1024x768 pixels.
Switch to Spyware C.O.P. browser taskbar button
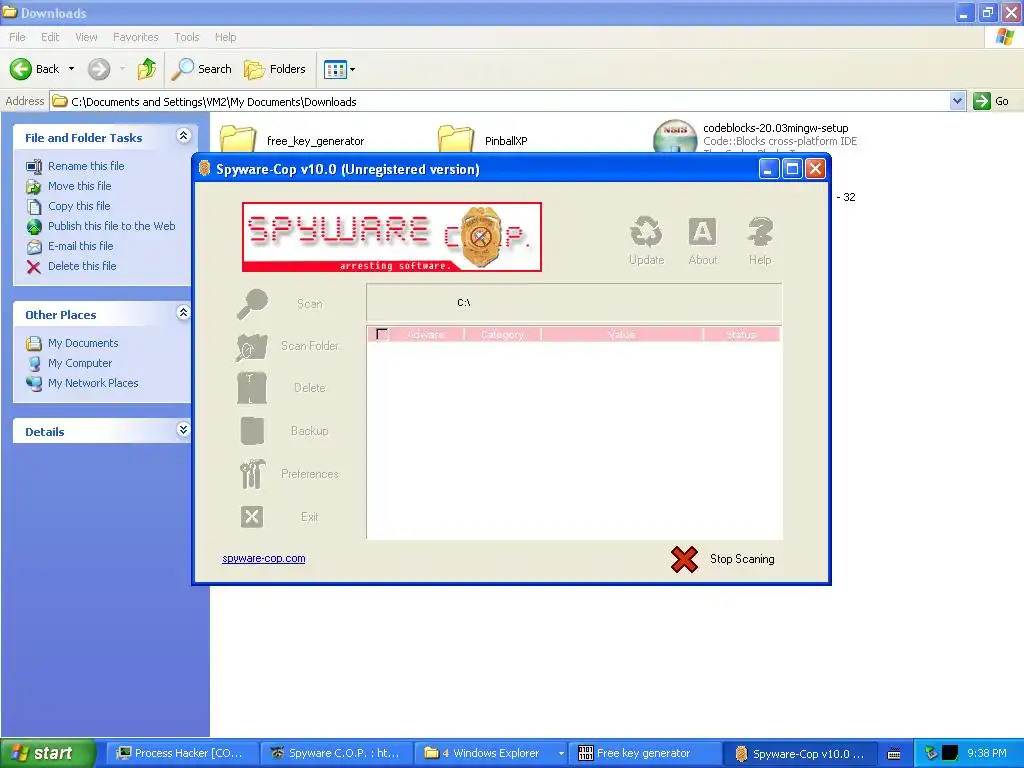tap(336, 754)
